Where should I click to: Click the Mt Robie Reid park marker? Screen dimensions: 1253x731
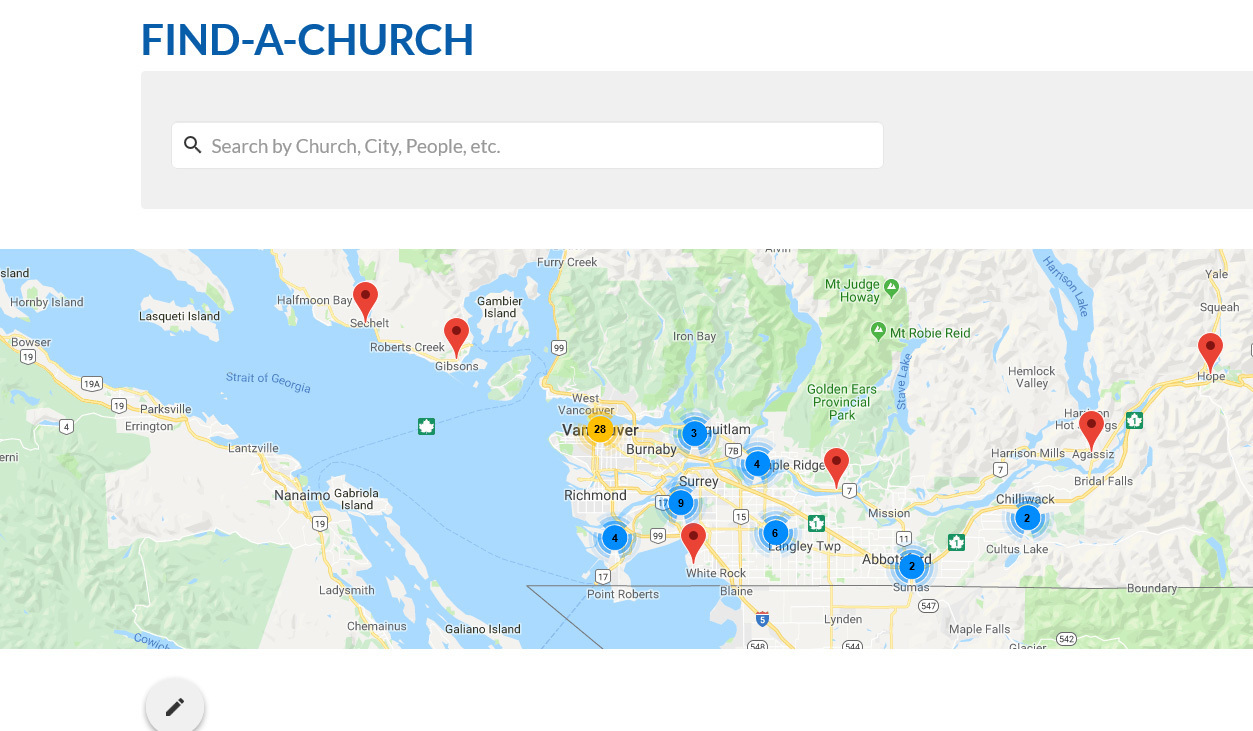878,331
